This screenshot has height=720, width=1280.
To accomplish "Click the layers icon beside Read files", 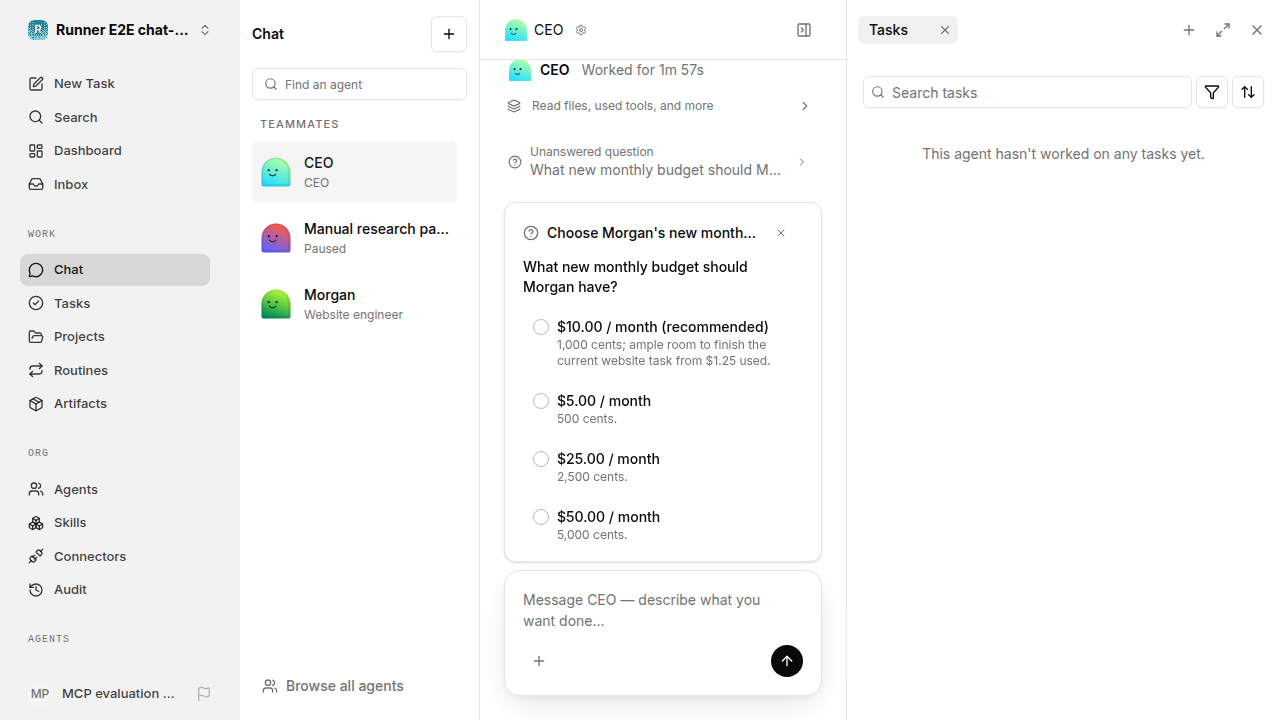I will pos(514,106).
